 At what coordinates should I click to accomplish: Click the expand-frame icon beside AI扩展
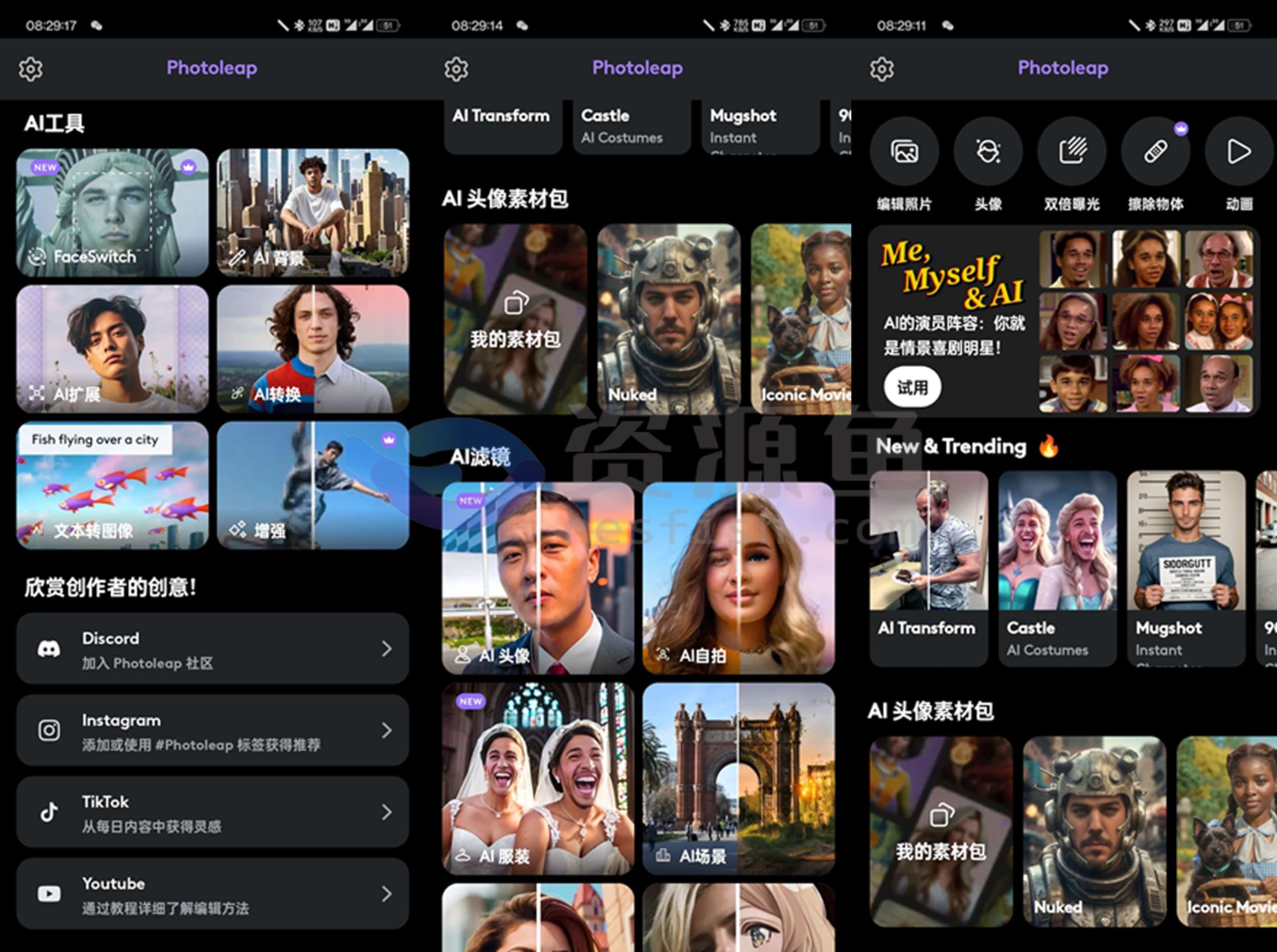click(x=36, y=394)
